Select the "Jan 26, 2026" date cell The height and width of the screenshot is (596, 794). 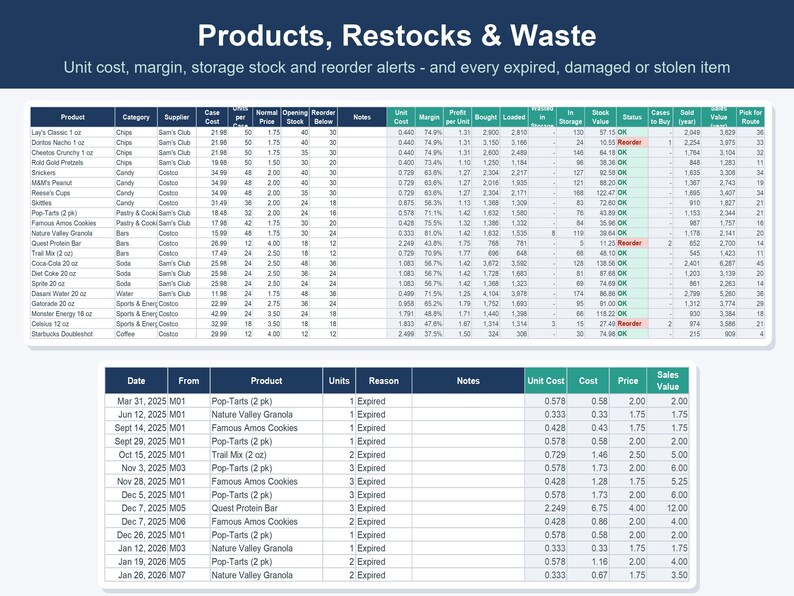tap(136, 575)
